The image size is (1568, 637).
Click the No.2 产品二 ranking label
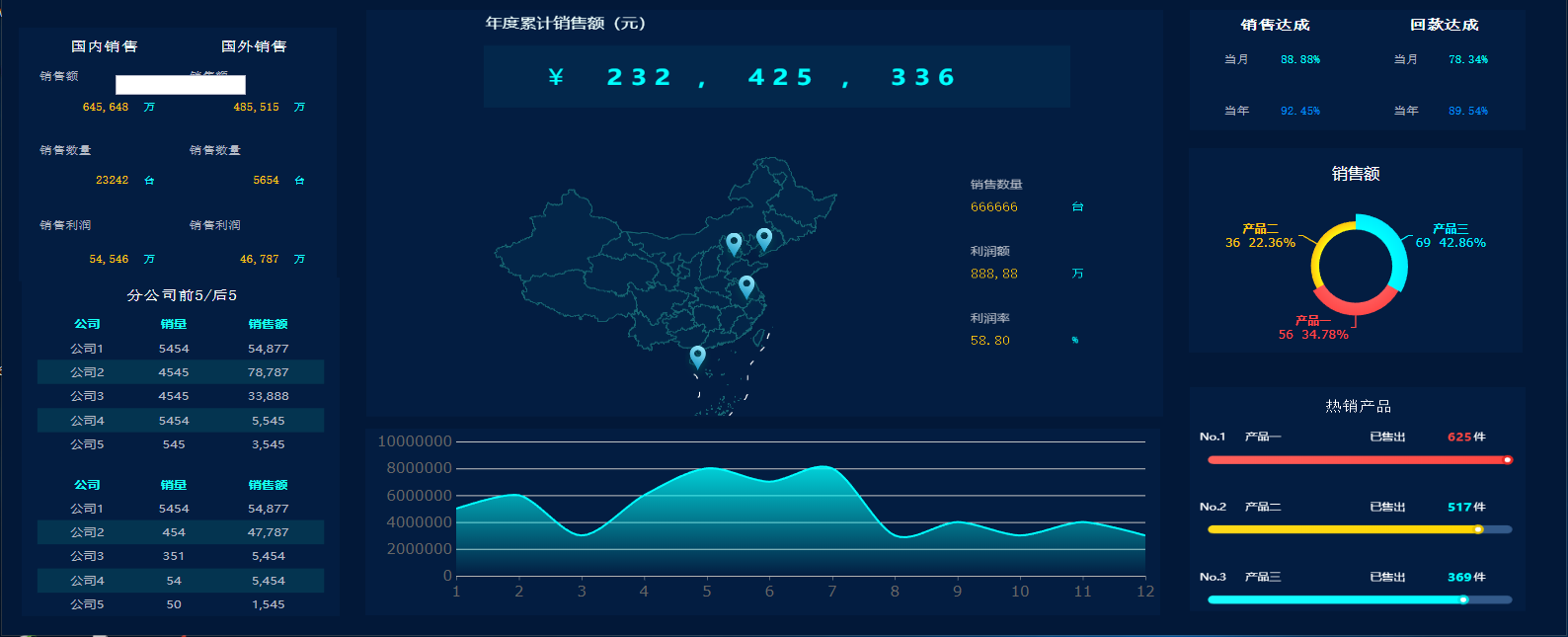point(1240,507)
